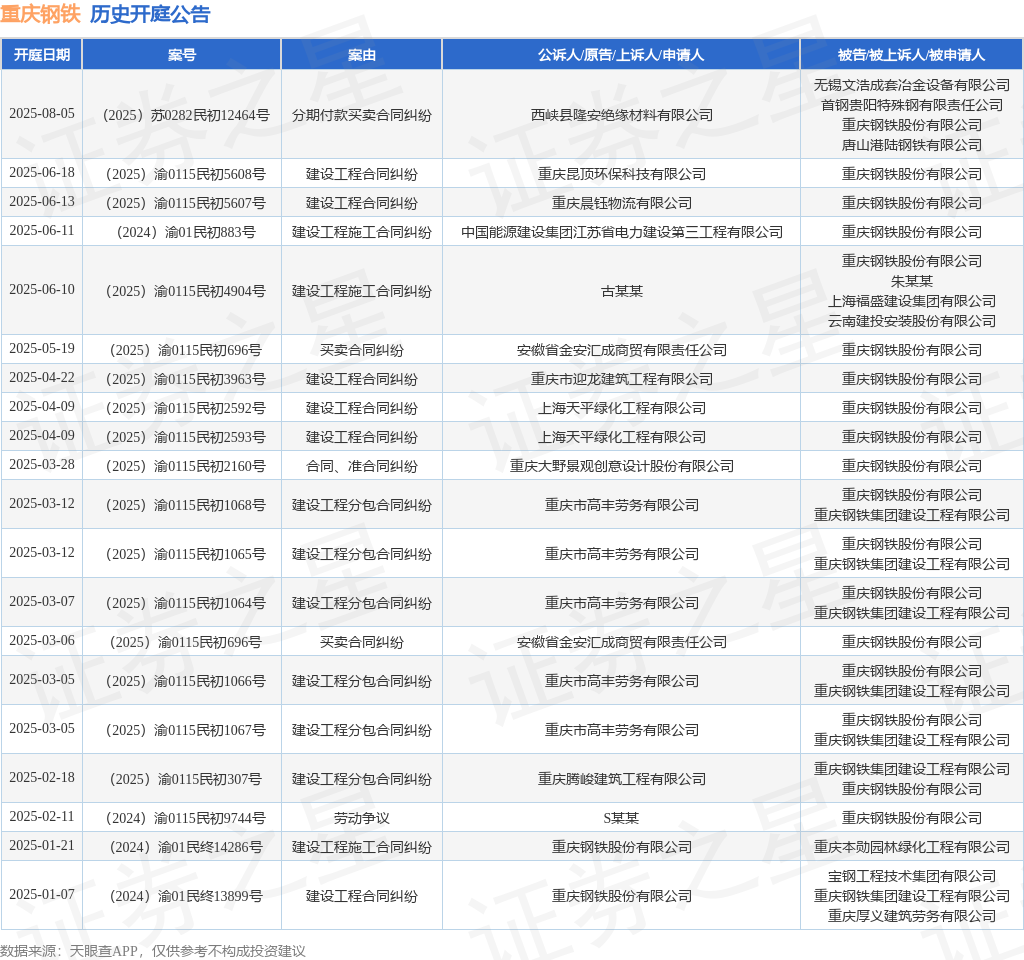Select the 案号 column header
The height and width of the screenshot is (960, 1024).
click(x=182, y=55)
